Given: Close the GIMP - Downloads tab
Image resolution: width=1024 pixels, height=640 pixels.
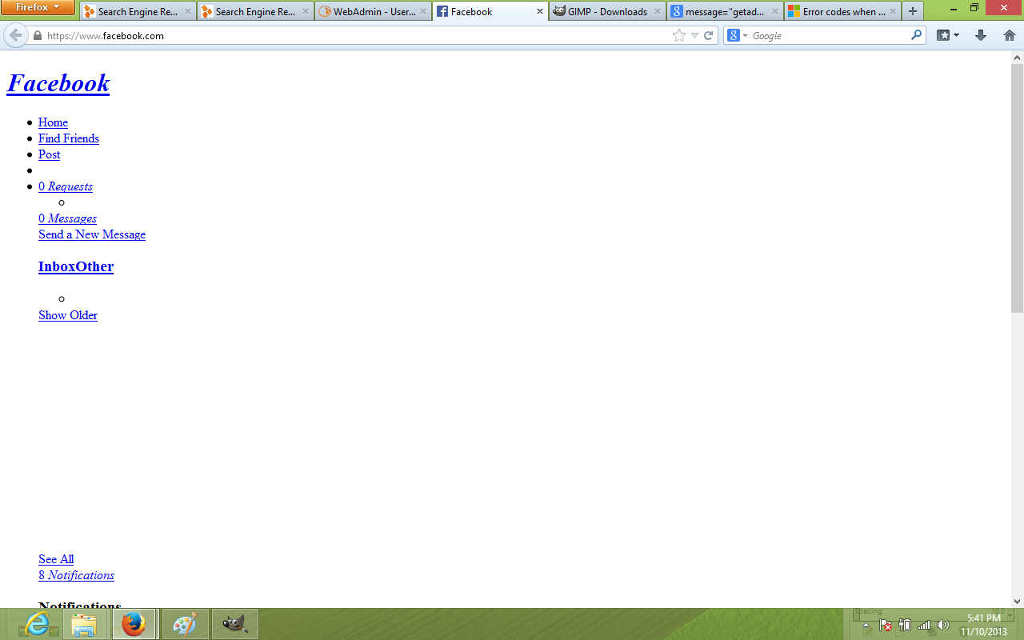Looking at the screenshot, I should pos(657,12).
